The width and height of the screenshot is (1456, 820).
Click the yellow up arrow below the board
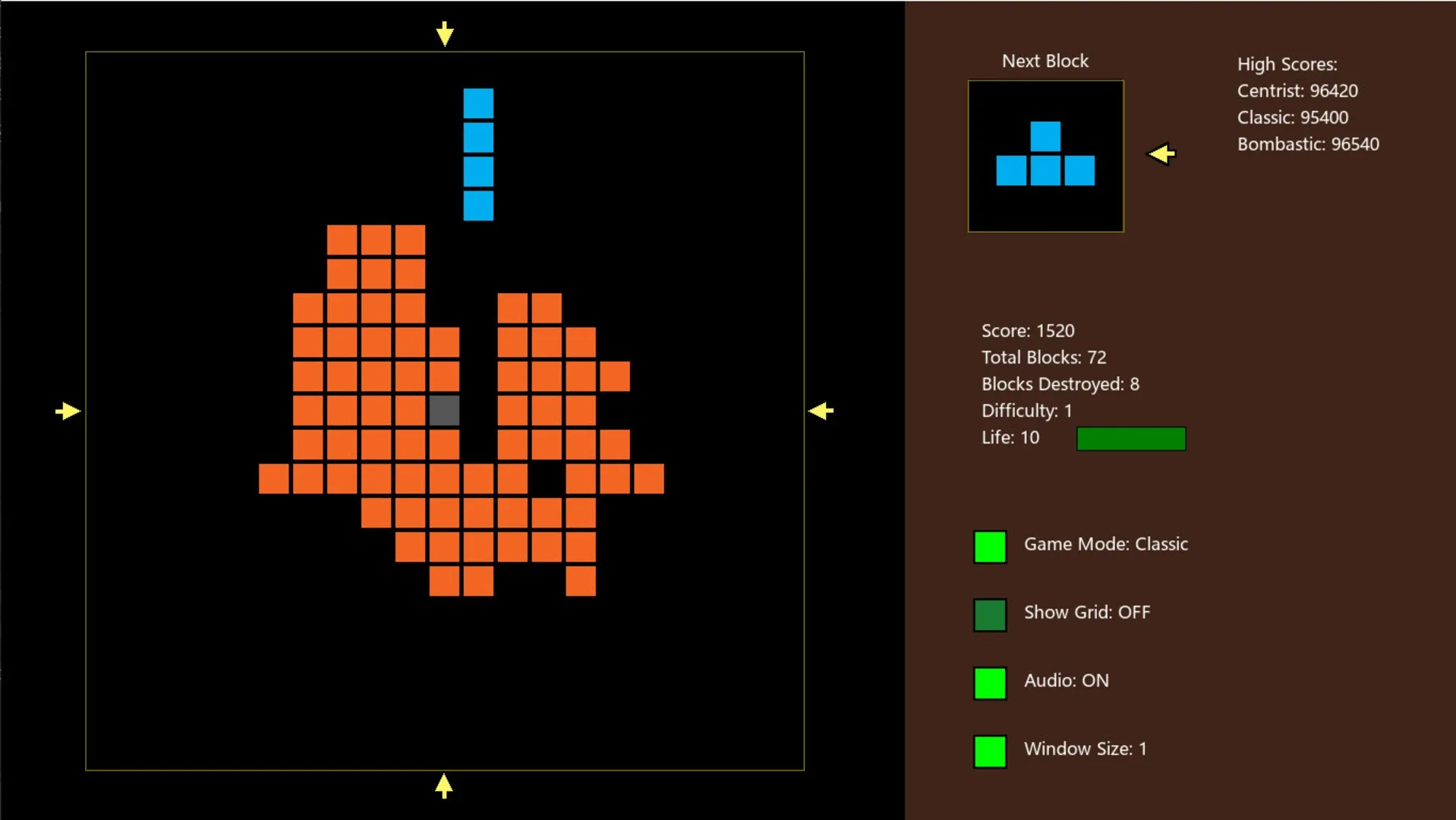tap(444, 787)
